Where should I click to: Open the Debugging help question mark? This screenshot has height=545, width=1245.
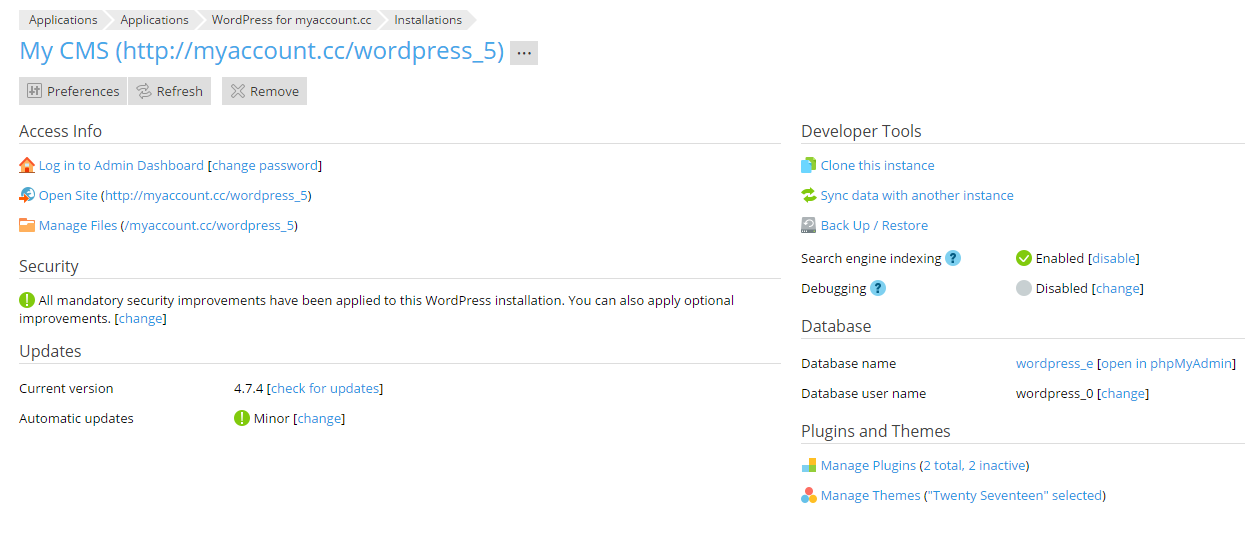pyautogui.click(x=878, y=288)
